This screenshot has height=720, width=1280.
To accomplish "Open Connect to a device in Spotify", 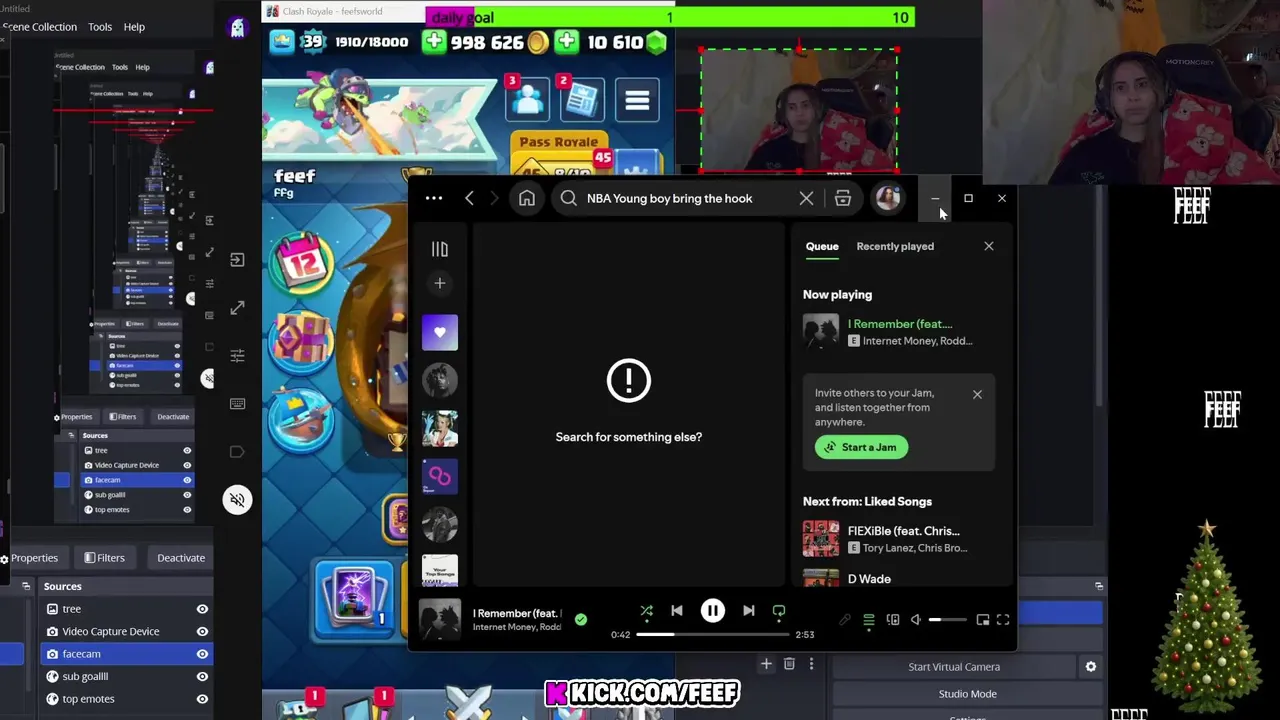I will 893,620.
